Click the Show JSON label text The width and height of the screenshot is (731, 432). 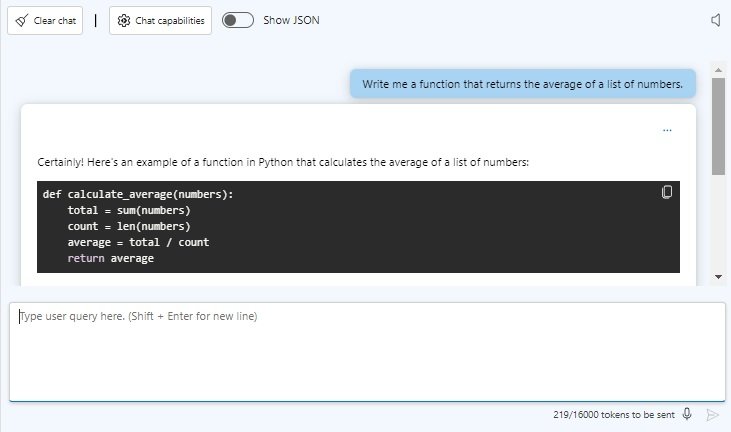click(x=291, y=20)
